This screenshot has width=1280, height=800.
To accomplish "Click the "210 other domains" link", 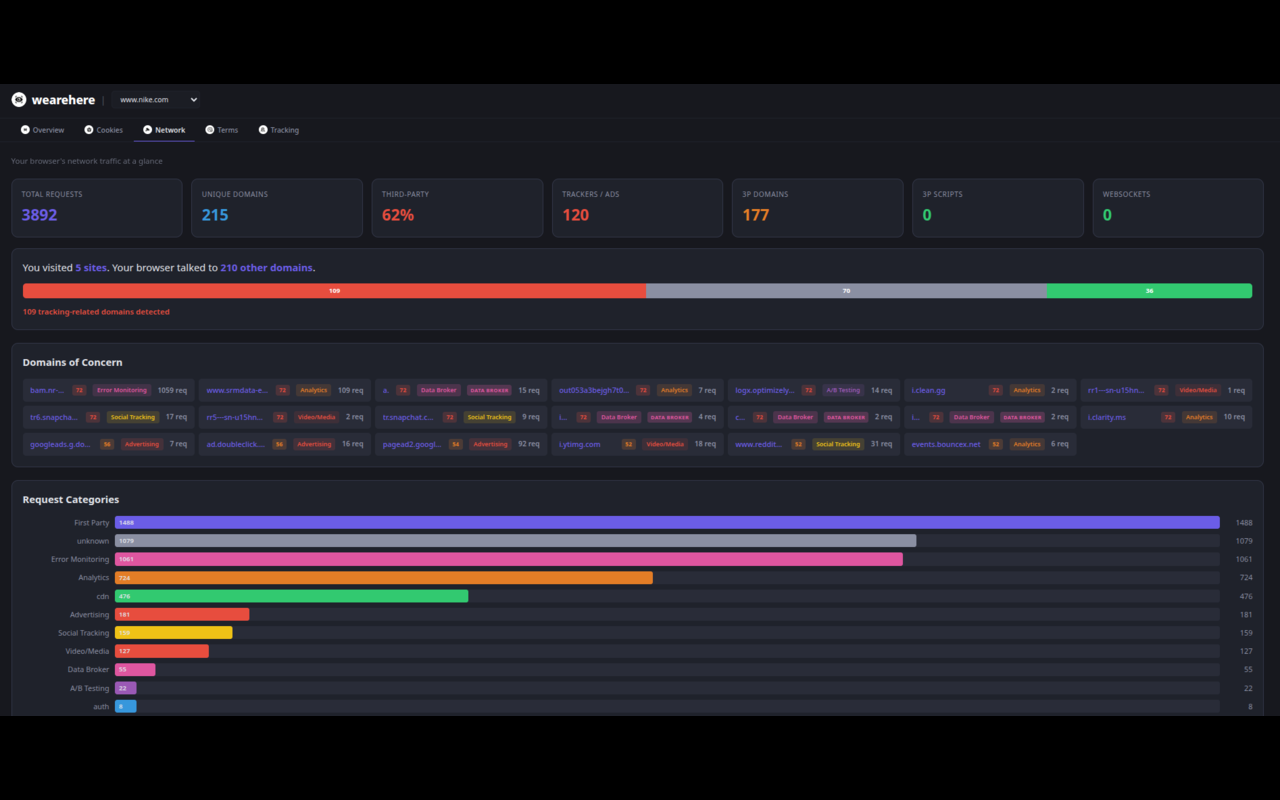I will [267, 268].
